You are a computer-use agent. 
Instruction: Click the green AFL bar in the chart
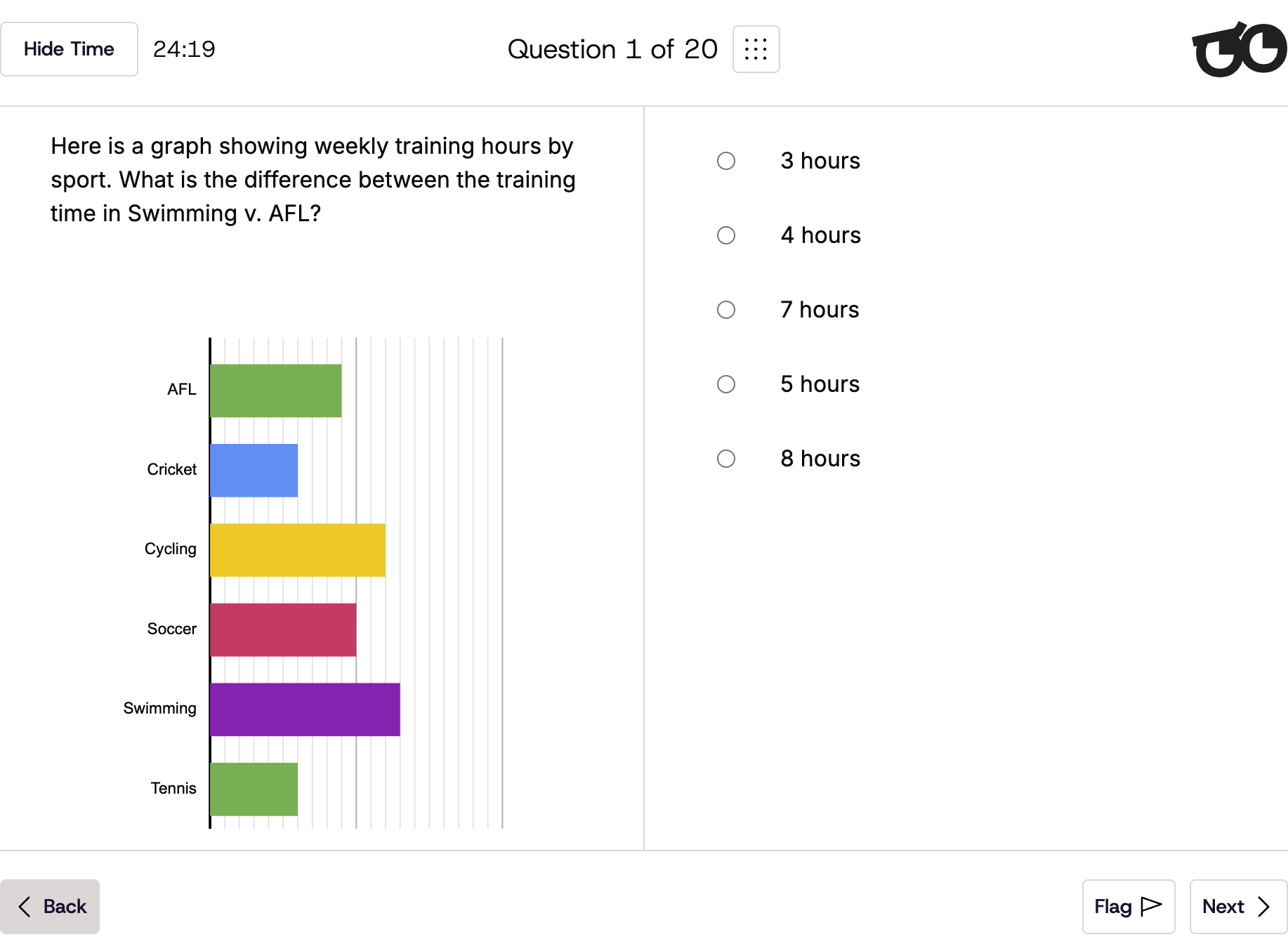point(276,390)
